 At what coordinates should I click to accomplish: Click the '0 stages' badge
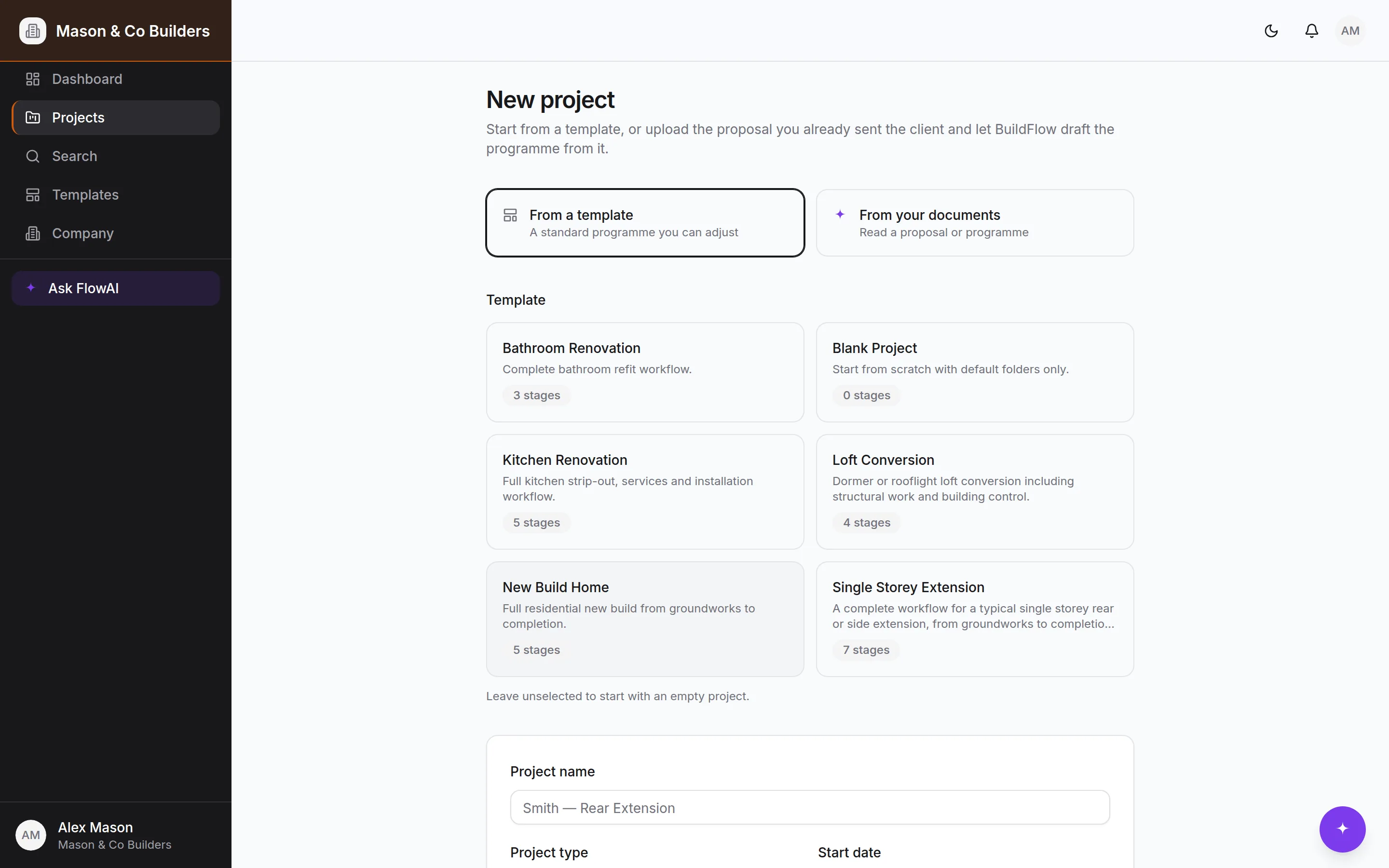tap(866, 395)
